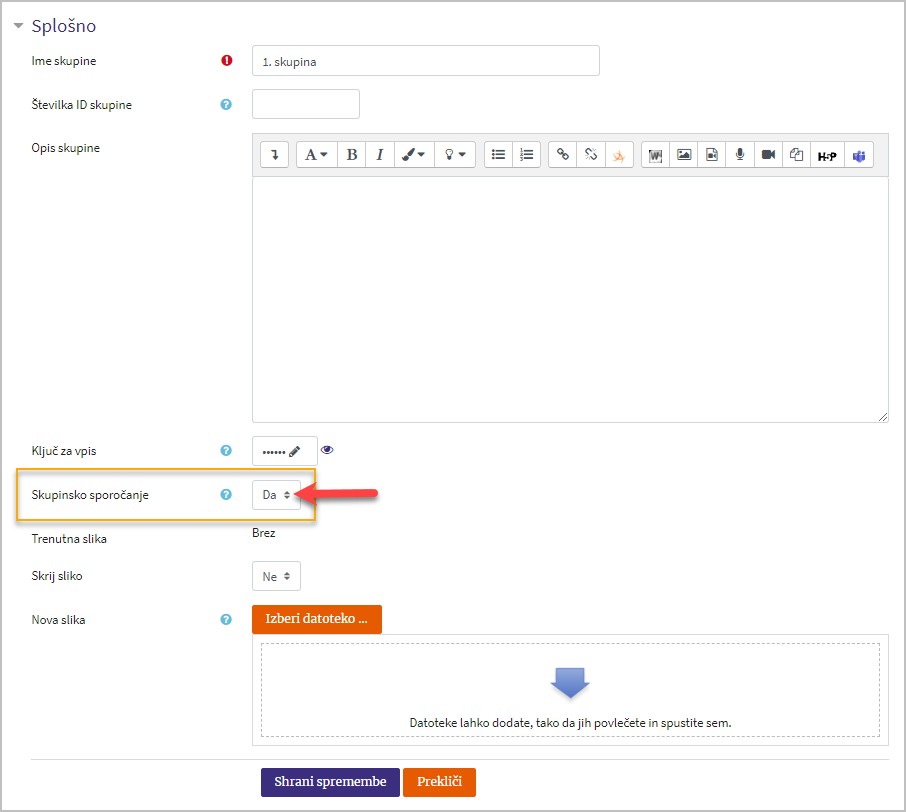Insert an unordered bullet list
Screen dimensions: 906x812
tap(498, 155)
